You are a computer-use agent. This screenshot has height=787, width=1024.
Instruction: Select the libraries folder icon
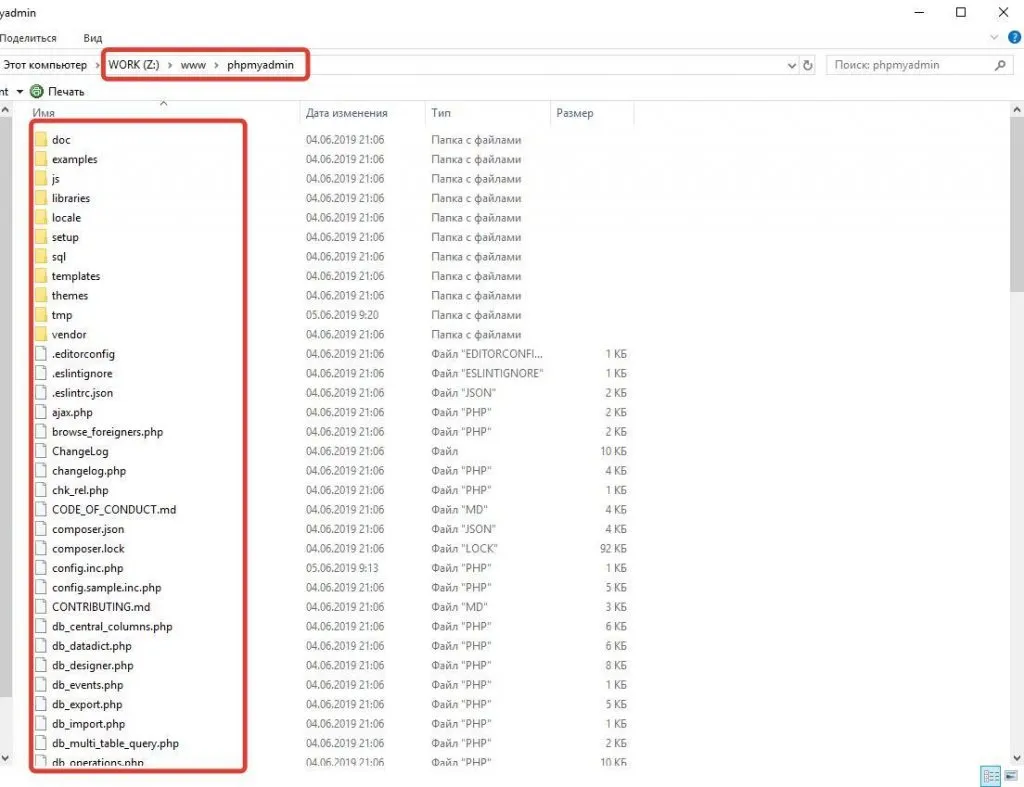click(x=41, y=198)
